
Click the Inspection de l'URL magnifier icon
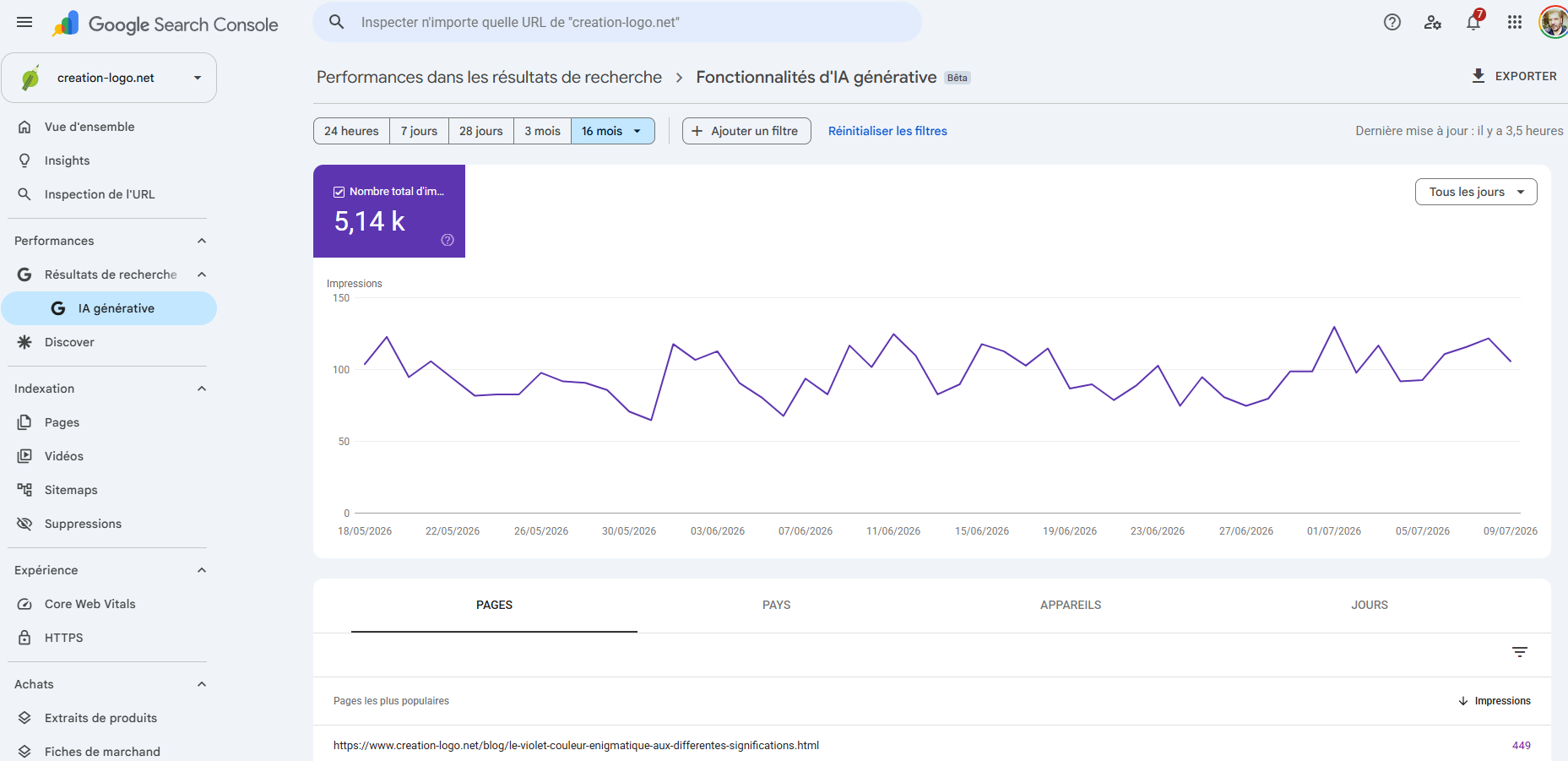pos(24,194)
